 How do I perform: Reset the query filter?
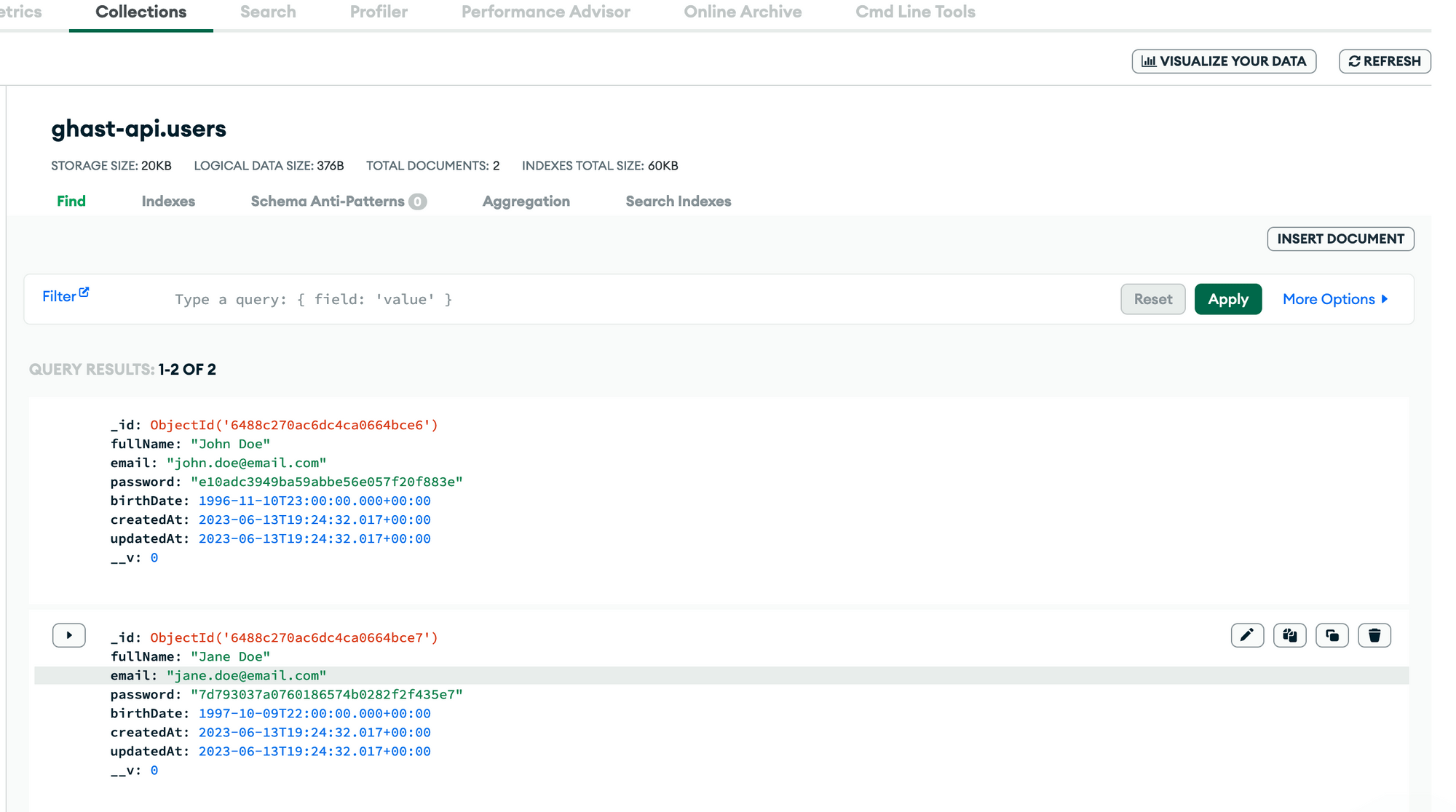coord(1153,299)
